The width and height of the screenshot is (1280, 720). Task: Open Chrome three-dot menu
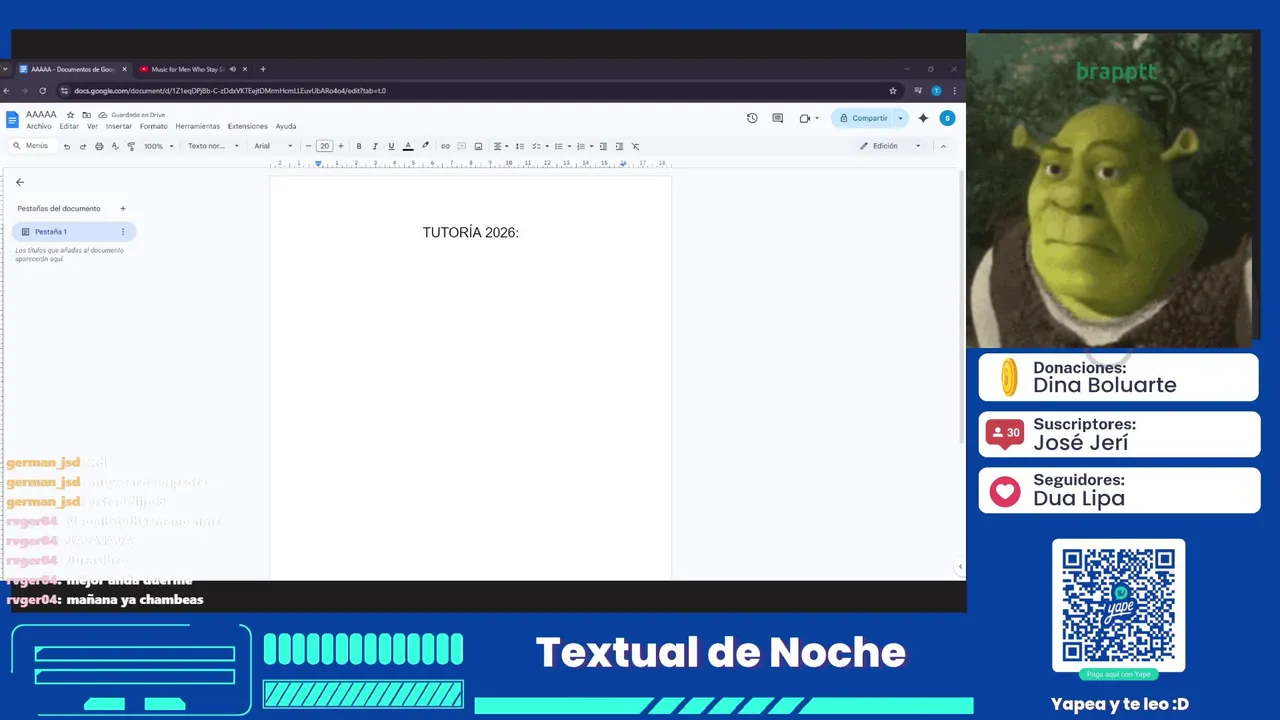(954, 90)
